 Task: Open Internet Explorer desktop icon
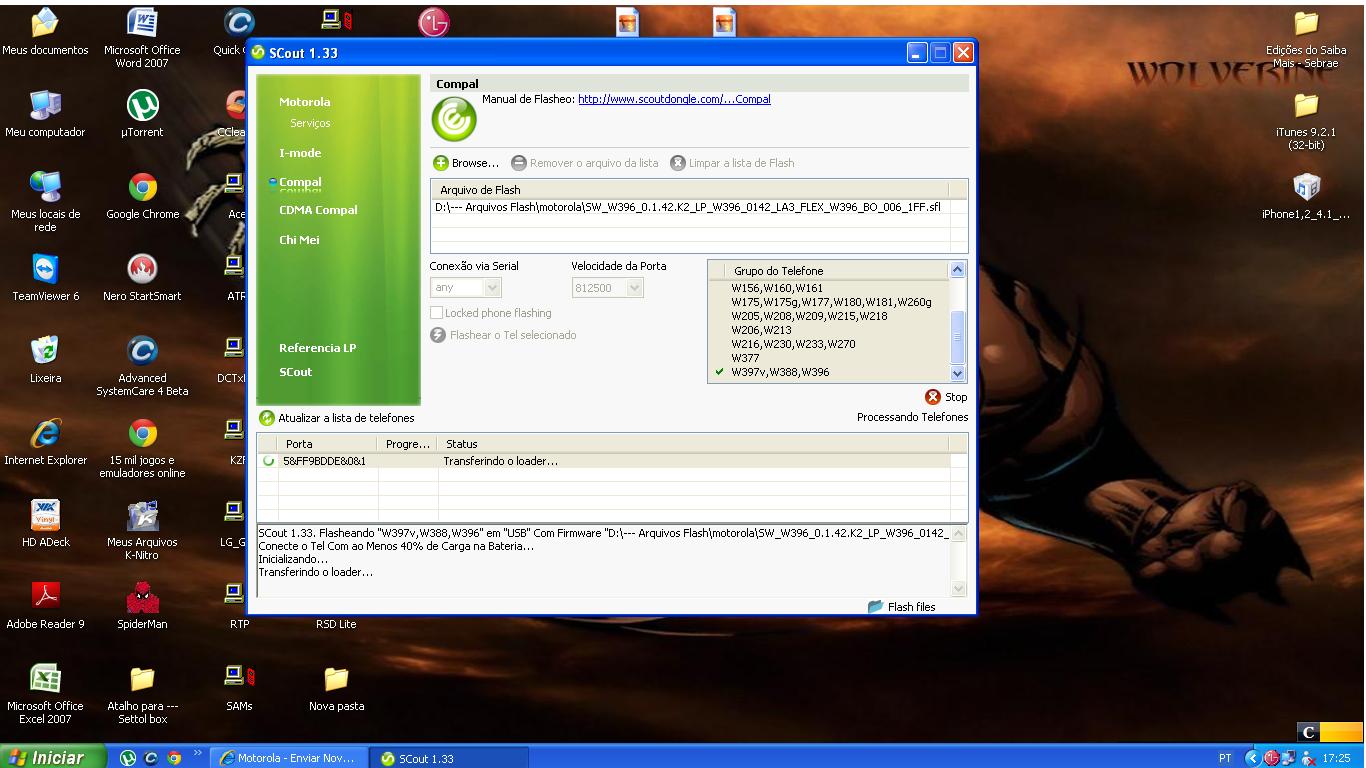(45, 442)
